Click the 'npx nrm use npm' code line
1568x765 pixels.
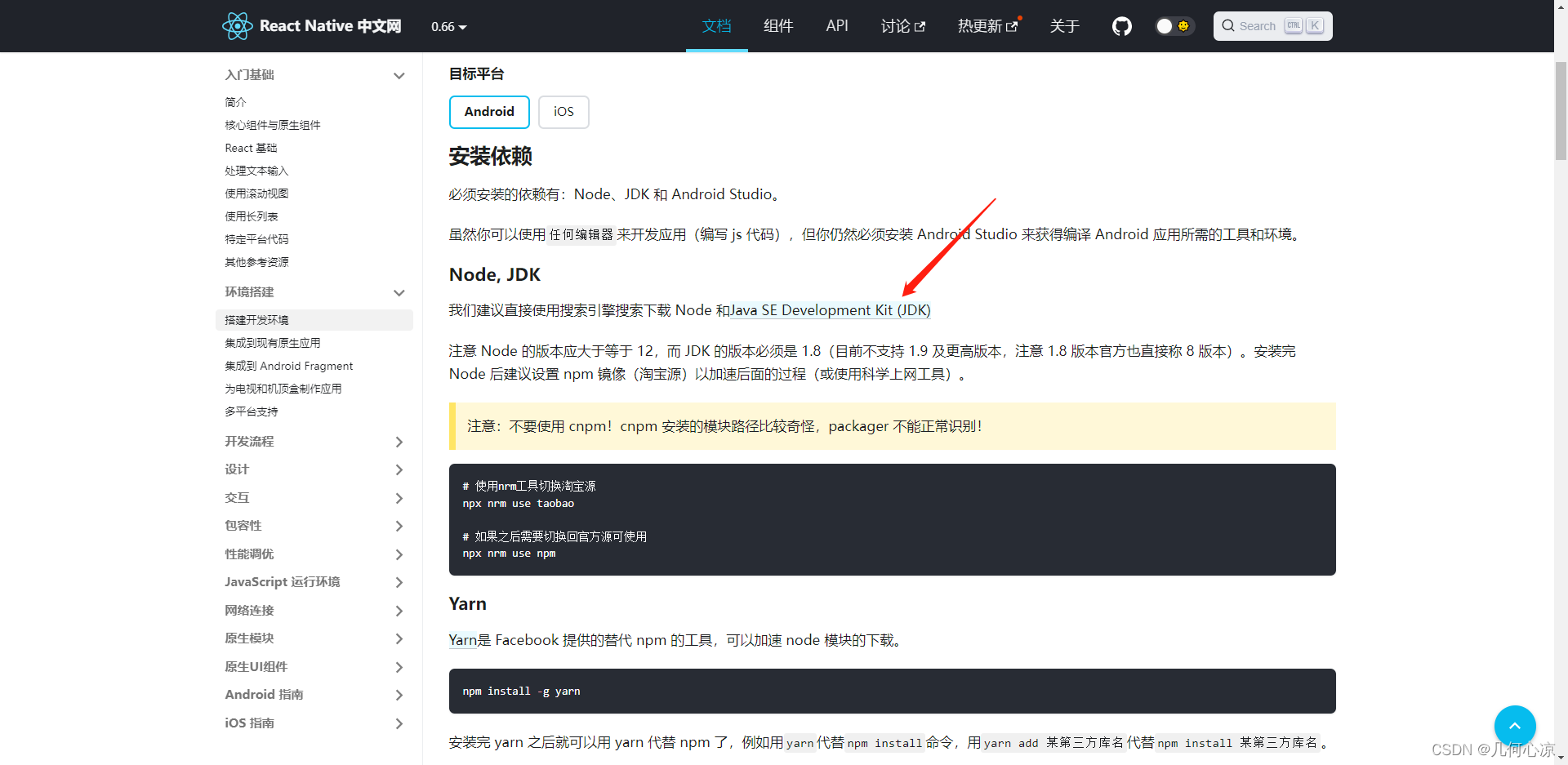pyautogui.click(x=509, y=554)
